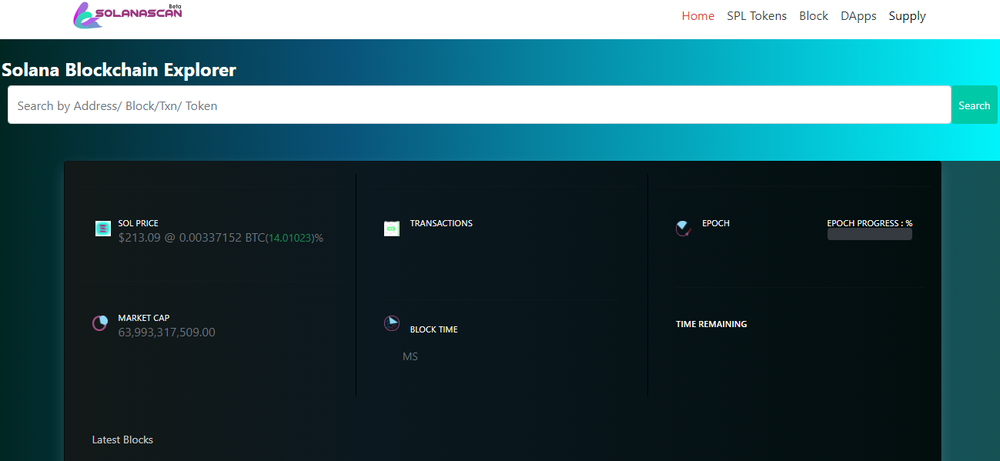This screenshot has width=1000, height=461.
Task: Click the TIME REMAINING label
Action: coord(711,324)
